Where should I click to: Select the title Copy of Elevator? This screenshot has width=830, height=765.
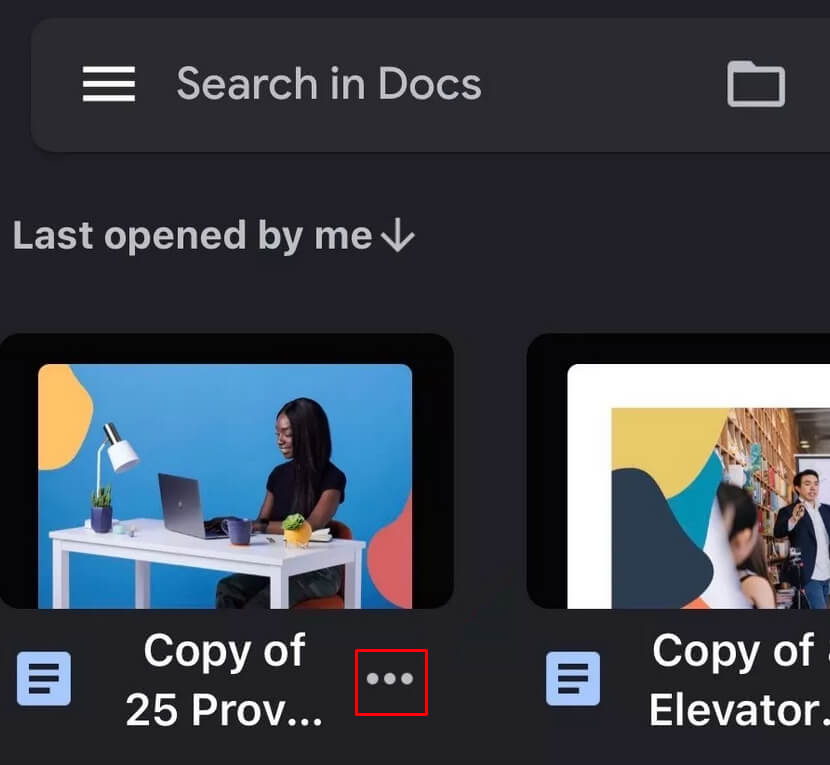point(739,680)
